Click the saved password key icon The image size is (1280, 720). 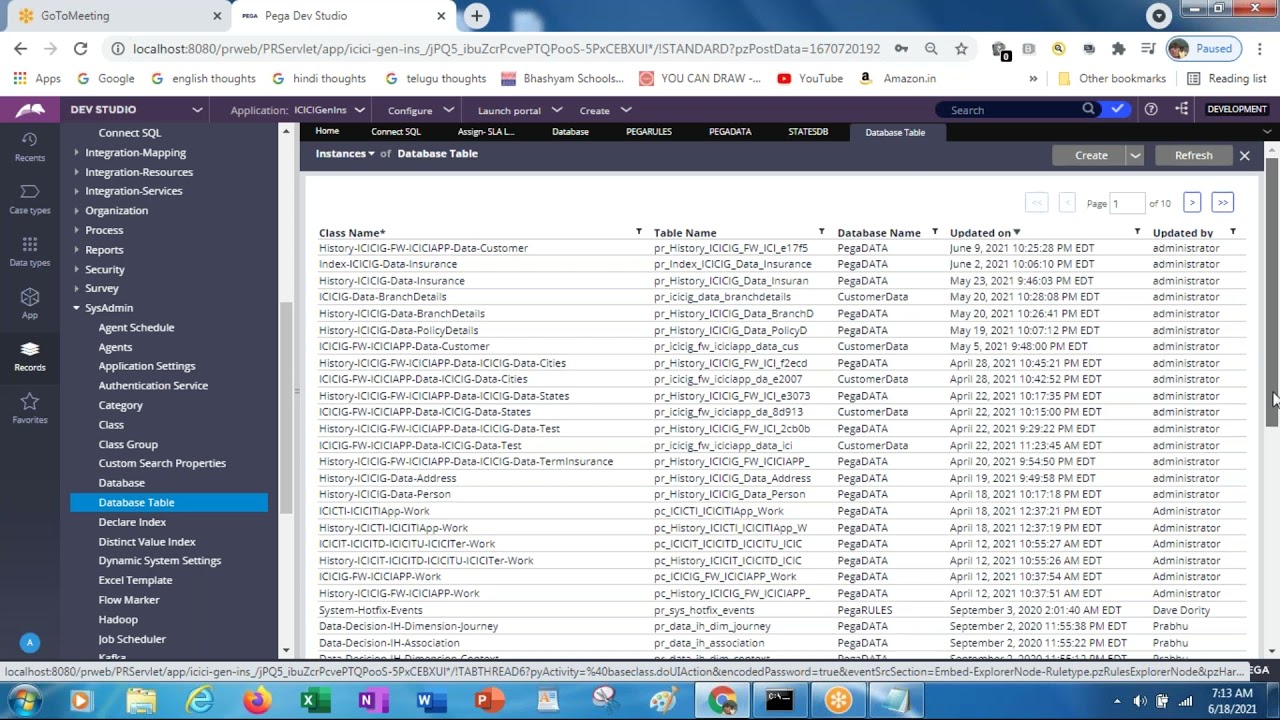click(x=901, y=48)
